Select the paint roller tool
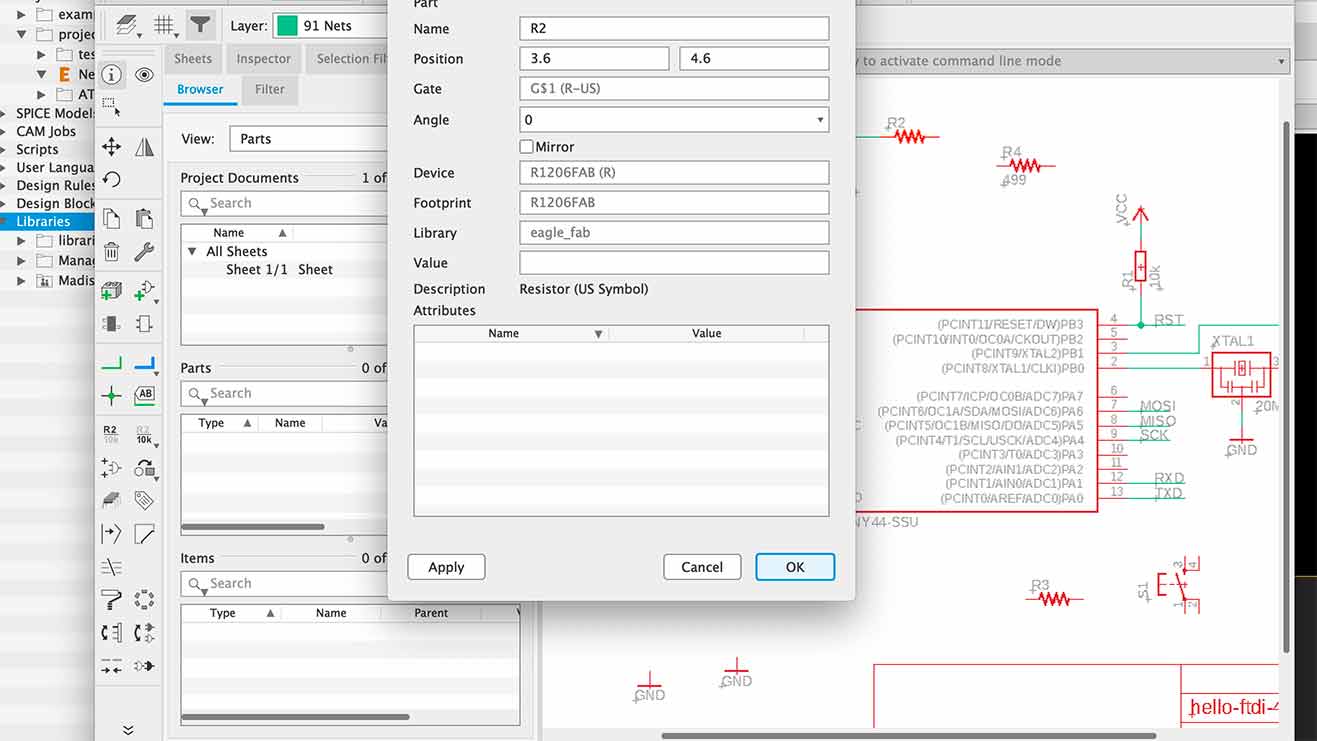This screenshot has height=741, width=1317. coord(111,600)
